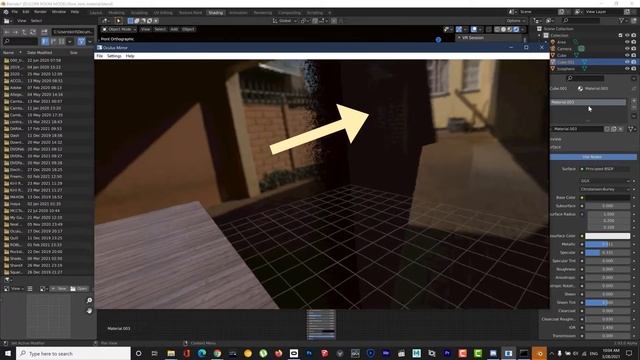The width and height of the screenshot is (640, 360).
Task: Go back in file browser history
Action: point(7,32)
